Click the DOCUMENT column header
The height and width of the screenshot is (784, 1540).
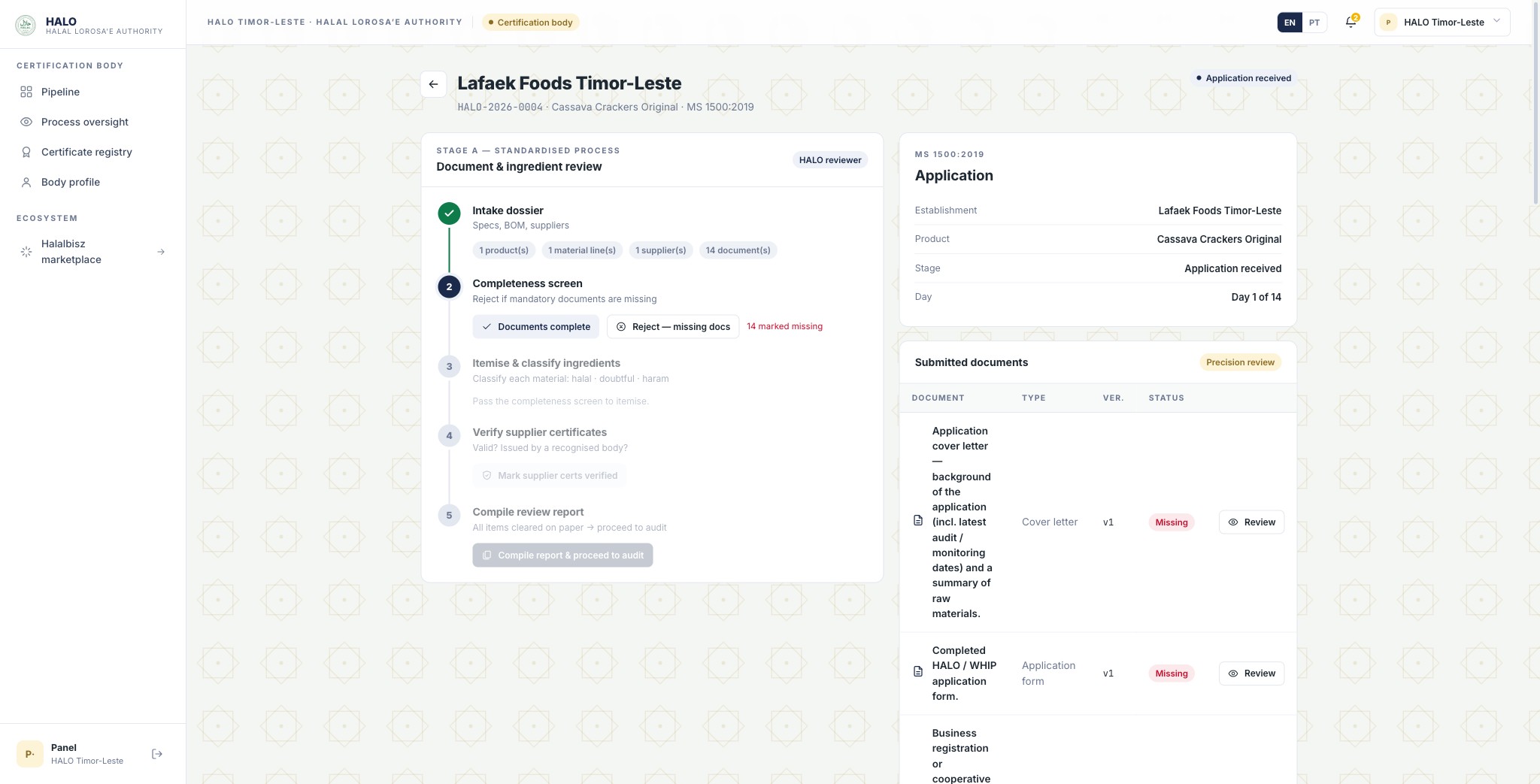[938, 398]
